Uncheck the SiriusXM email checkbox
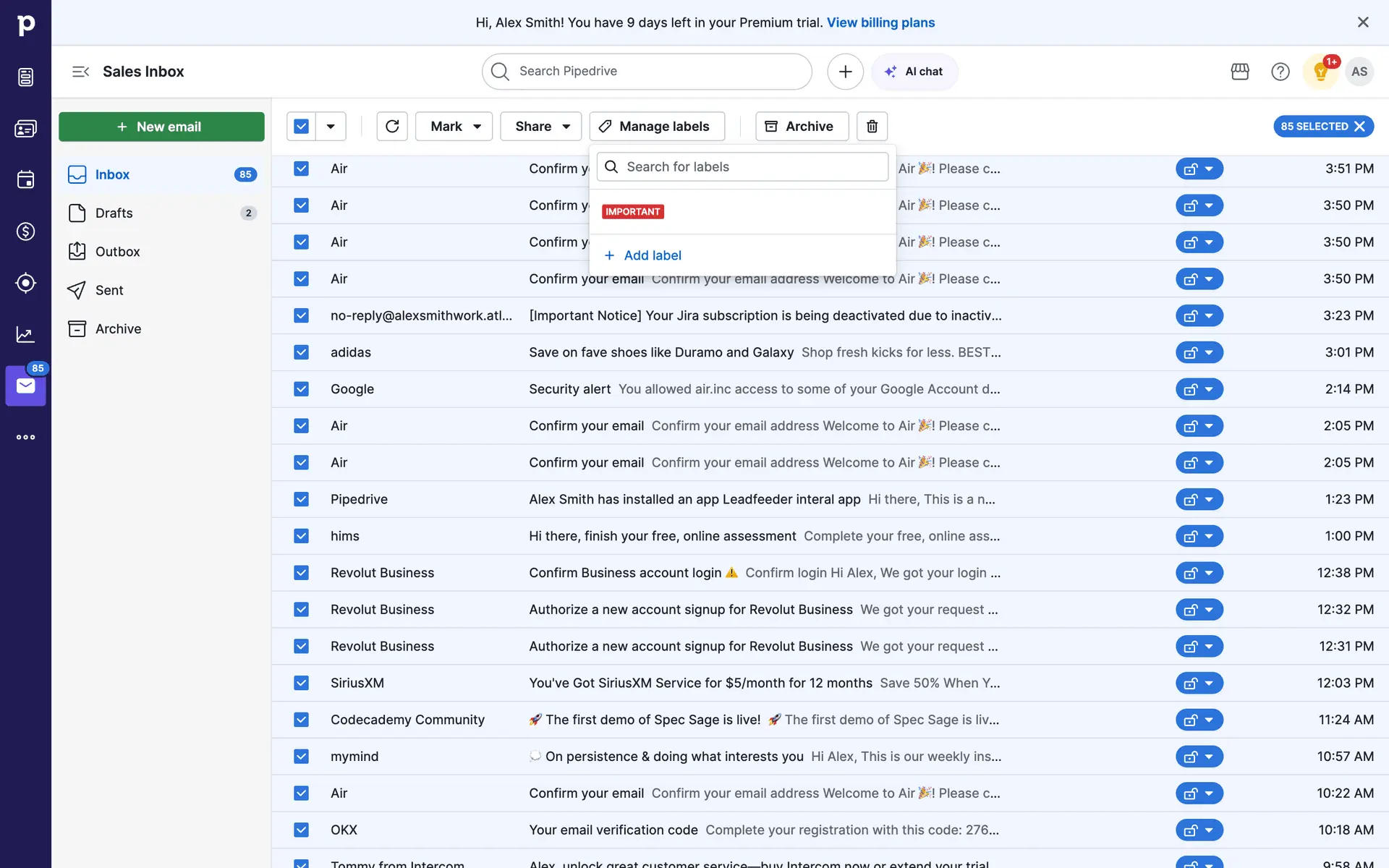1389x868 pixels. 302,683
